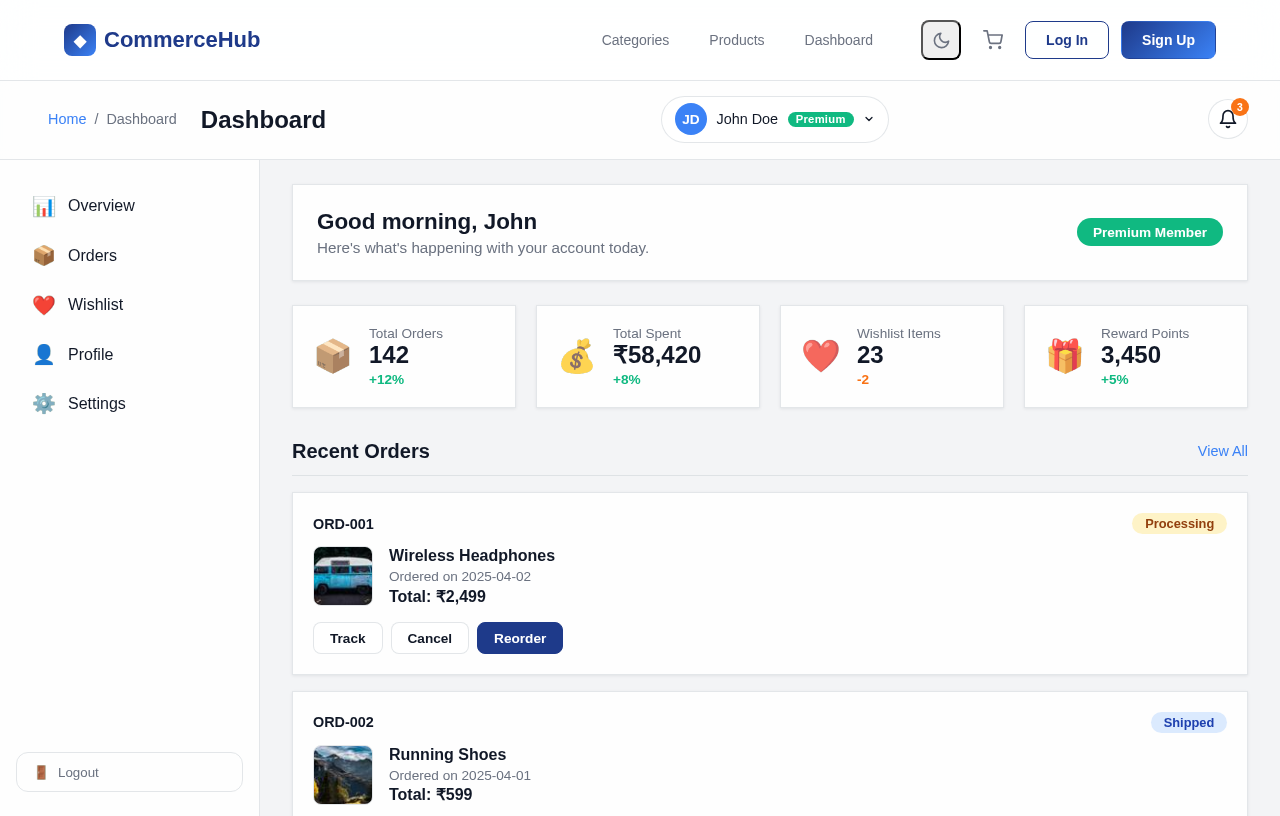Click the ₹58,420 total spent value
This screenshot has height=816, width=1280.
(657, 355)
